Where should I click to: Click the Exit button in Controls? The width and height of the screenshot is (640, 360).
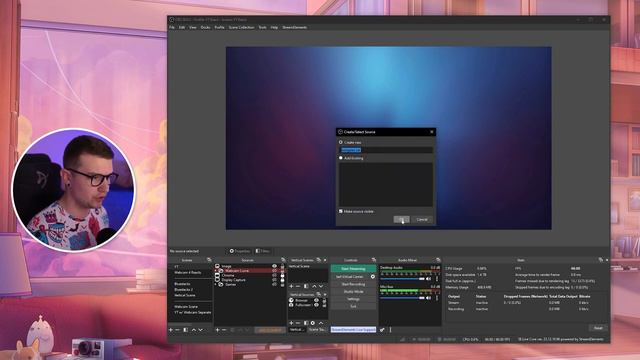click(x=353, y=306)
